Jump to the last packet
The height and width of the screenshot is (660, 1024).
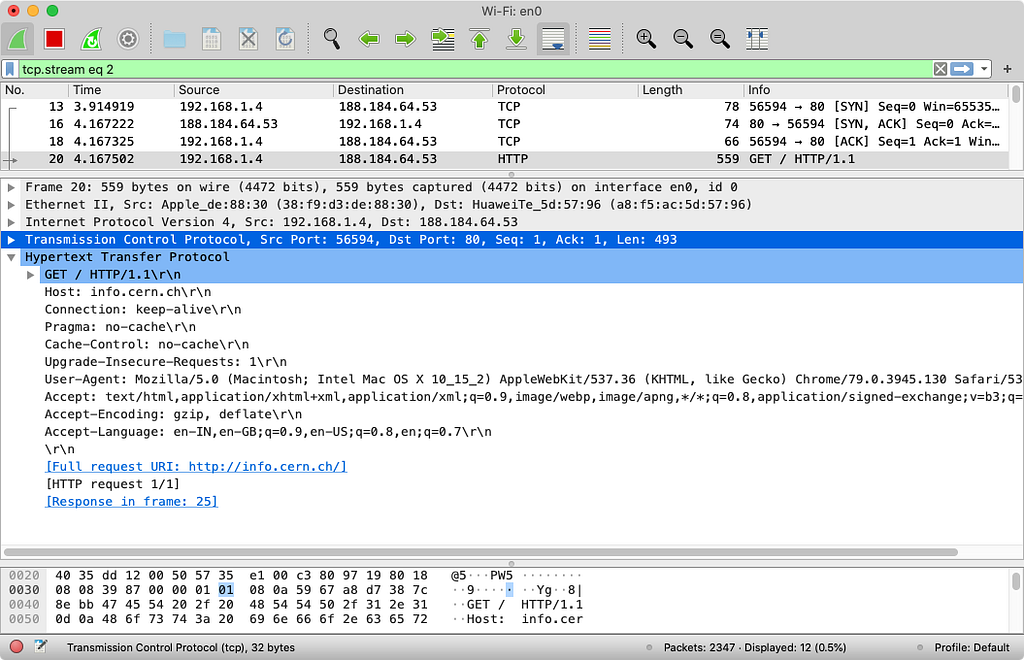tap(517, 39)
